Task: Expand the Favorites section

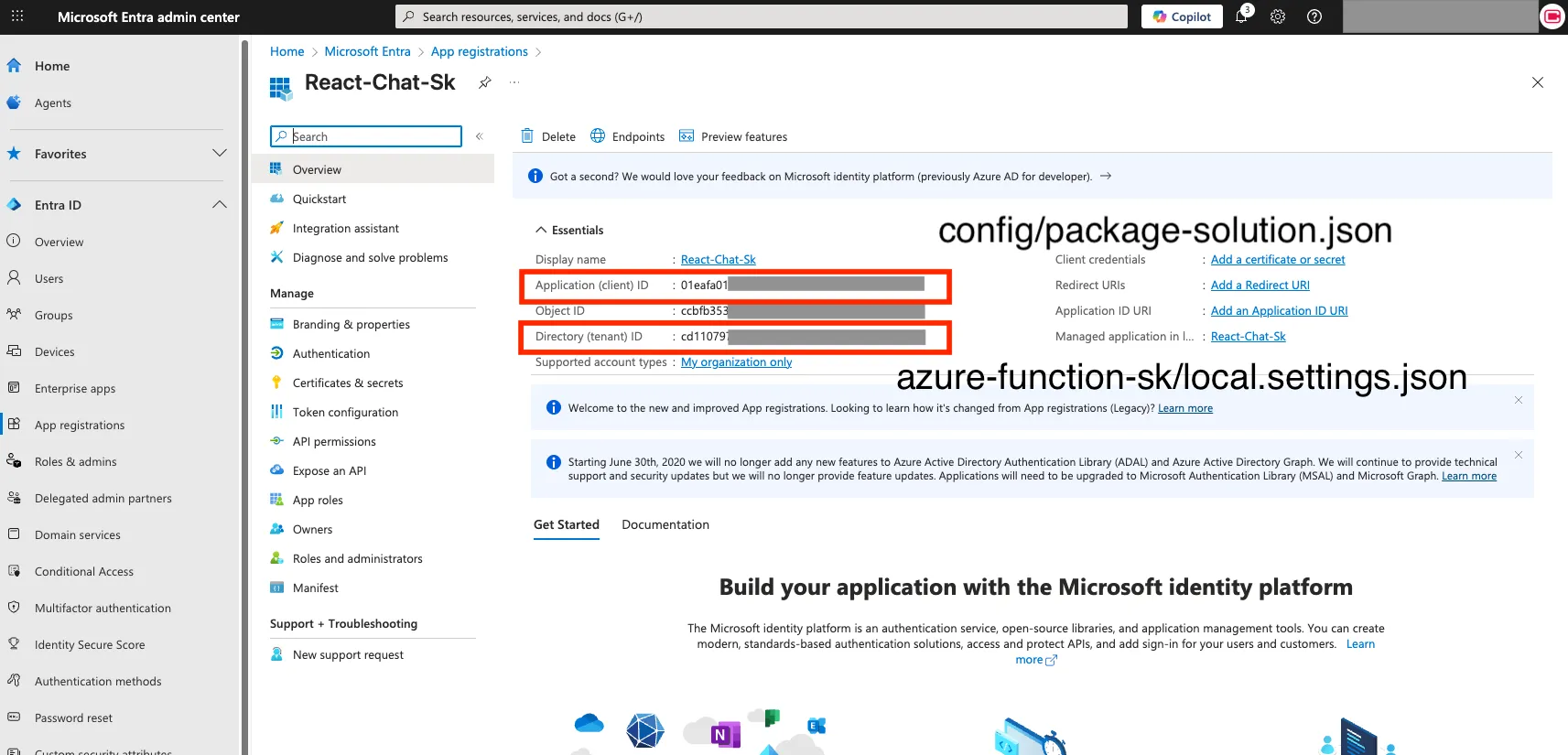Action: pos(220,154)
